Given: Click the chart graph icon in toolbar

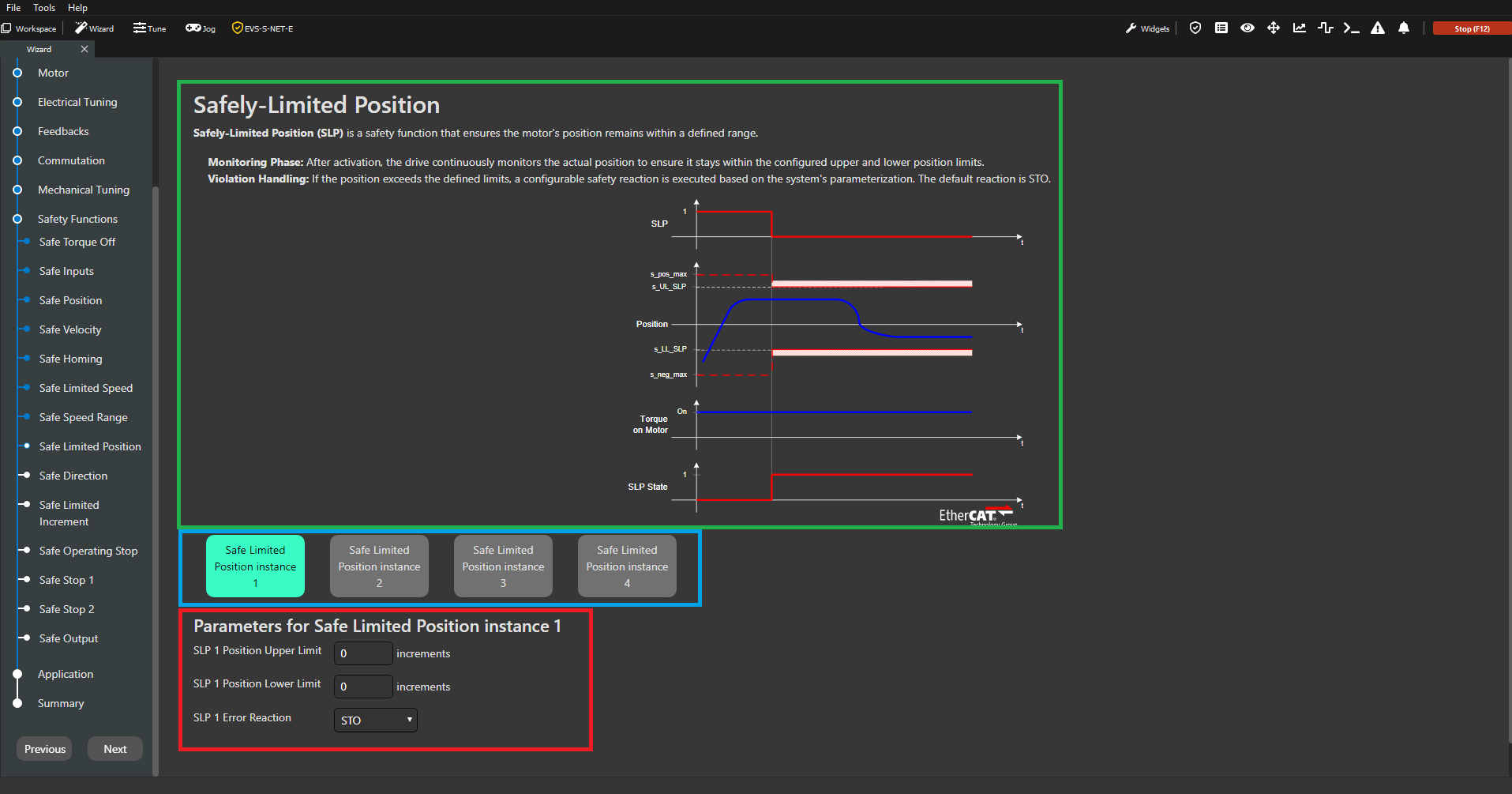Looking at the screenshot, I should (1299, 28).
